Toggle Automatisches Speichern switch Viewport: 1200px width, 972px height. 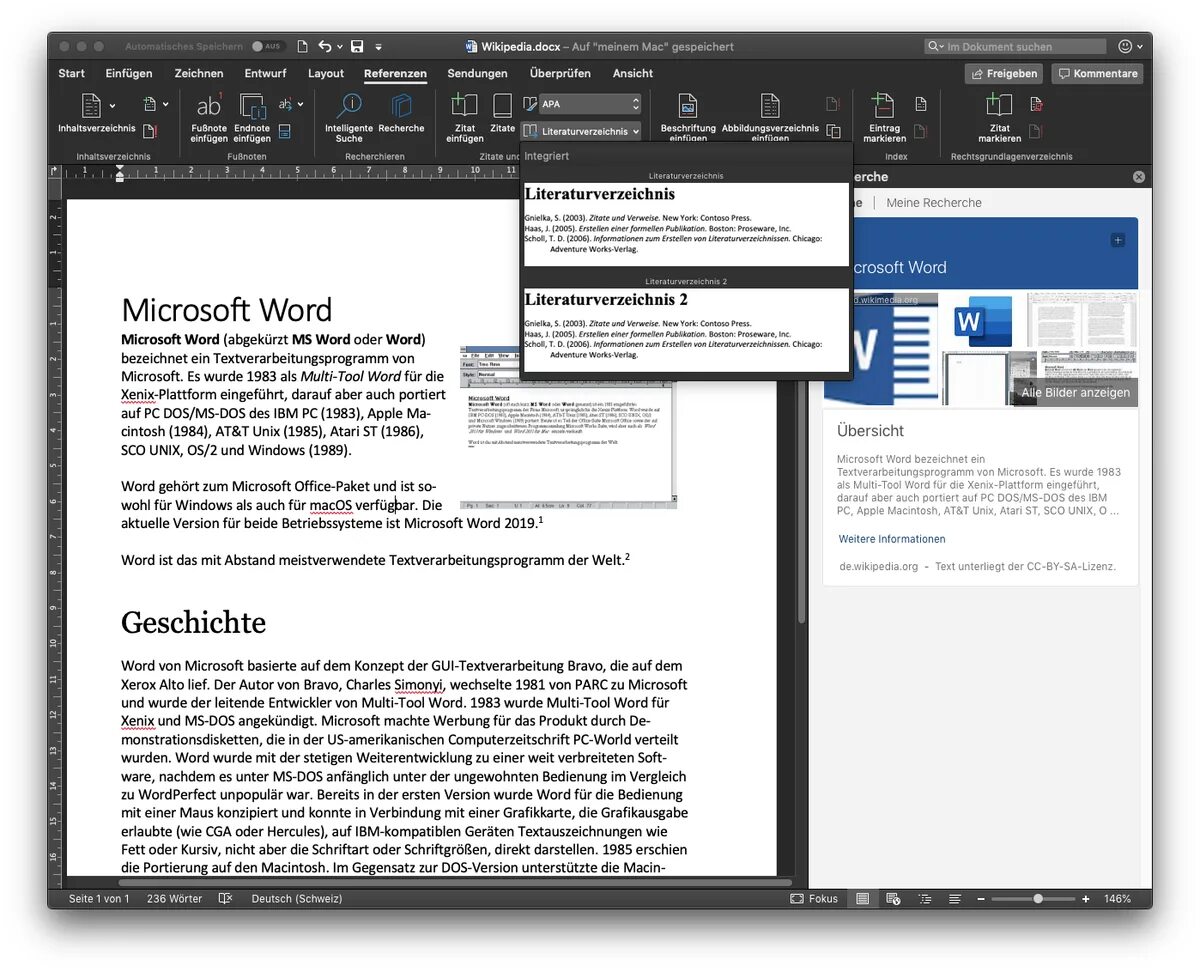tap(268, 46)
